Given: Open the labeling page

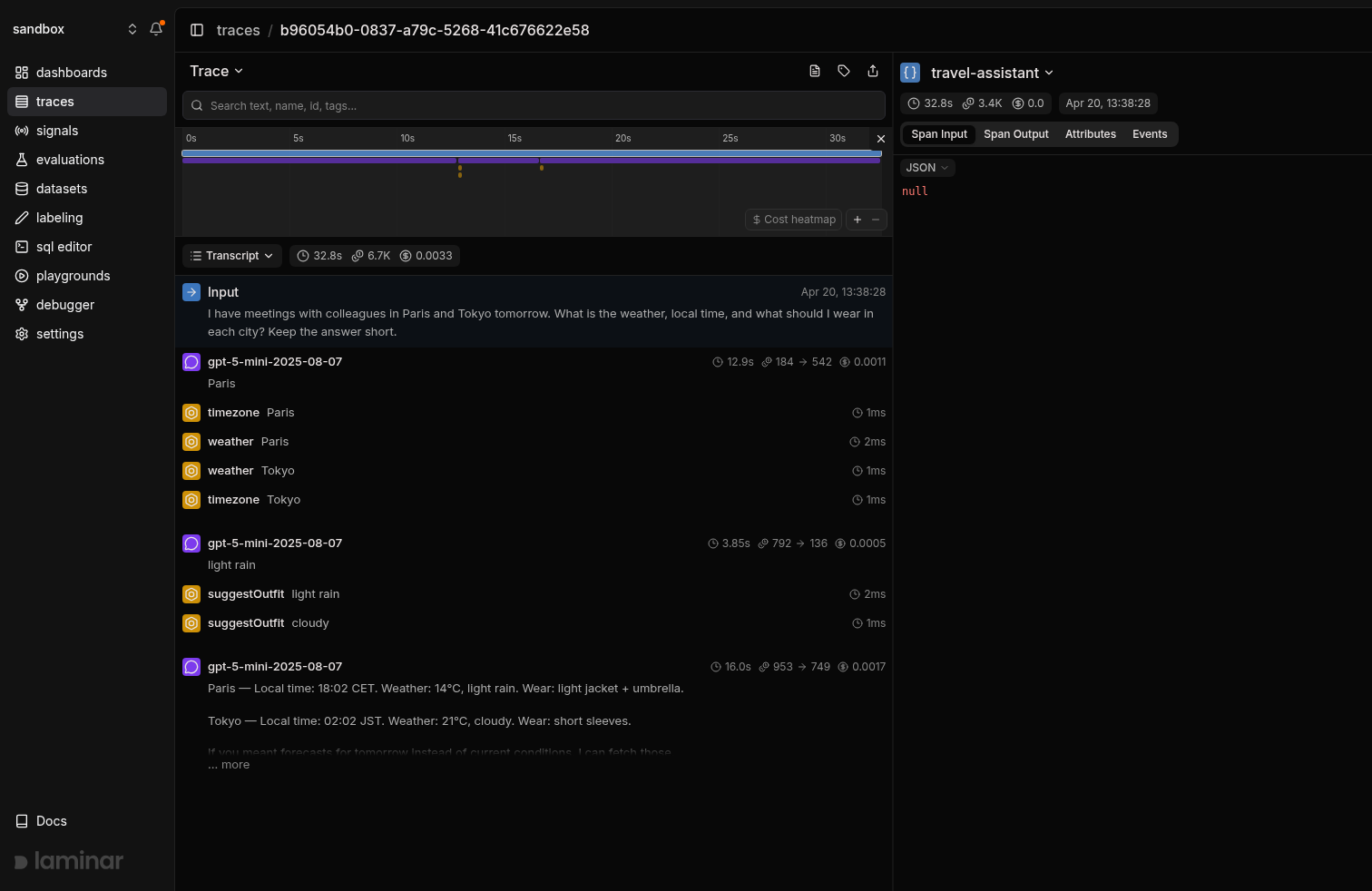Looking at the screenshot, I should pos(87,218).
